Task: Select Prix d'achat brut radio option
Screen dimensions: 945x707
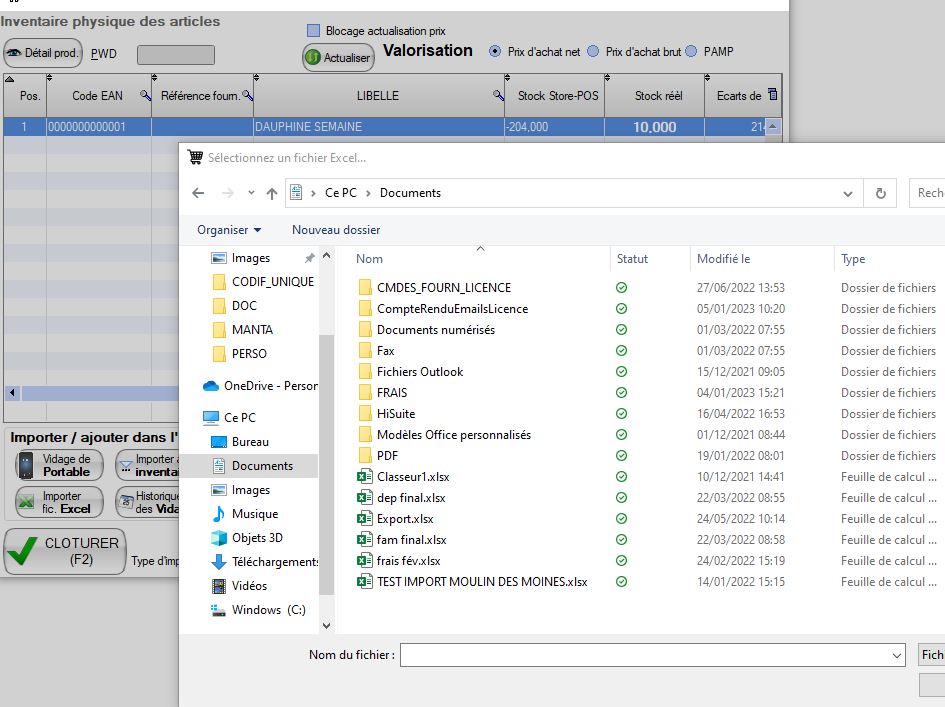Action: point(593,51)
